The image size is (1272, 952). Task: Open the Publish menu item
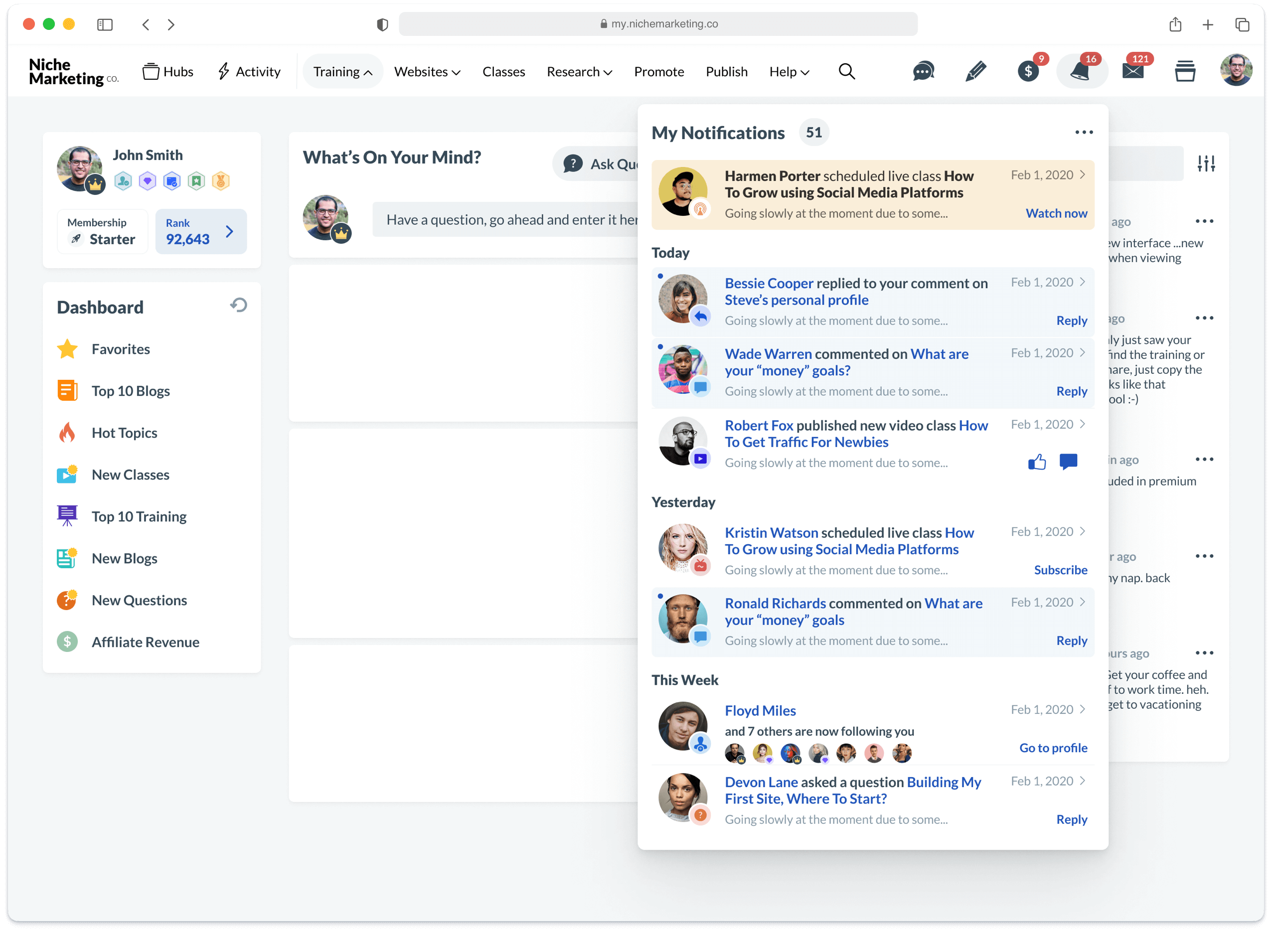tap(726, 71)
